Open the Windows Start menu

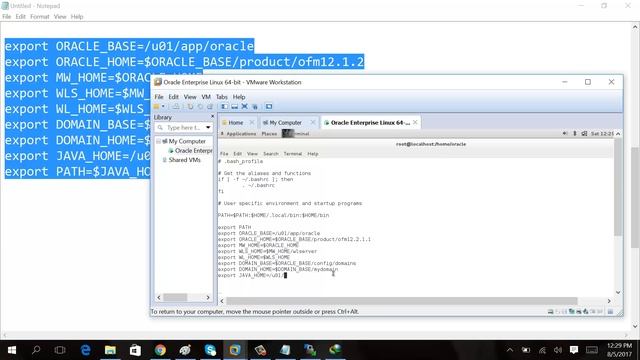point(12,350)
